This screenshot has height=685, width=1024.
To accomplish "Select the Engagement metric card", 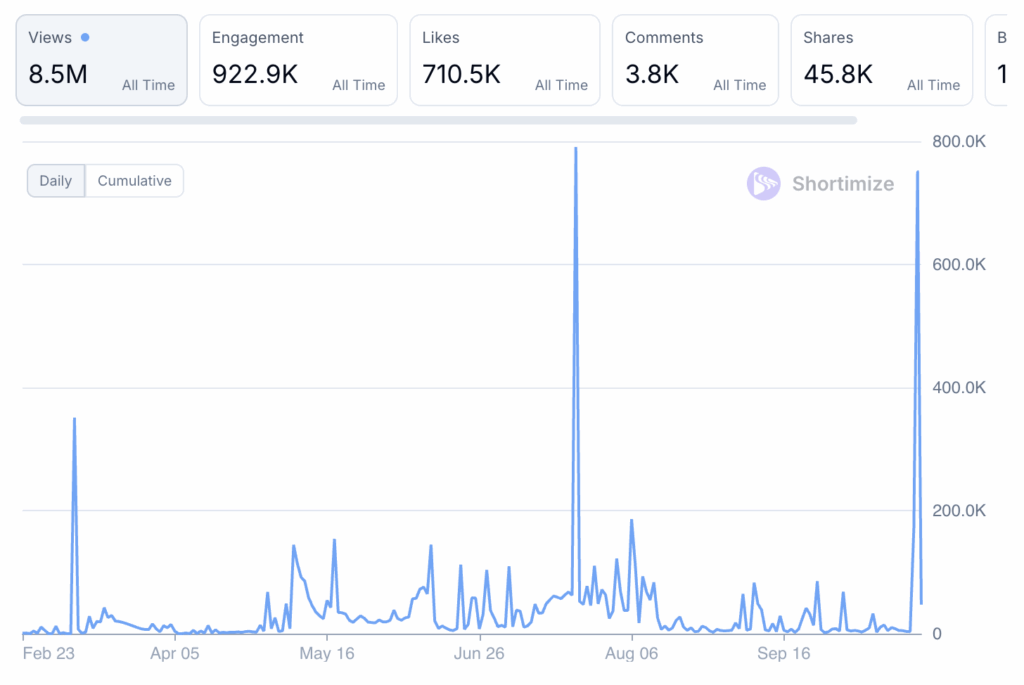I will coord(298,60).
